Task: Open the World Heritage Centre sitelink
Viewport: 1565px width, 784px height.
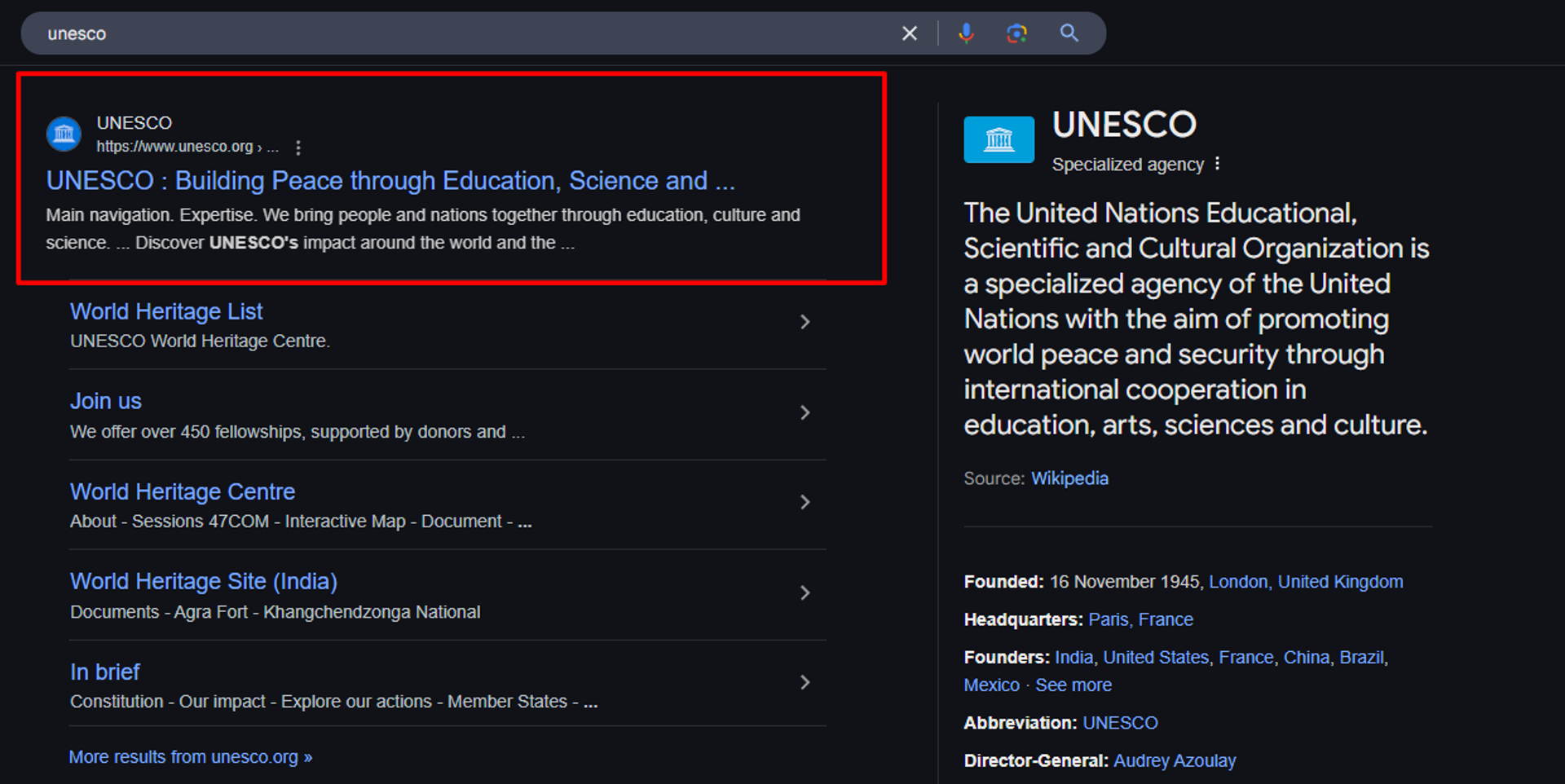Action: [183, 491]
